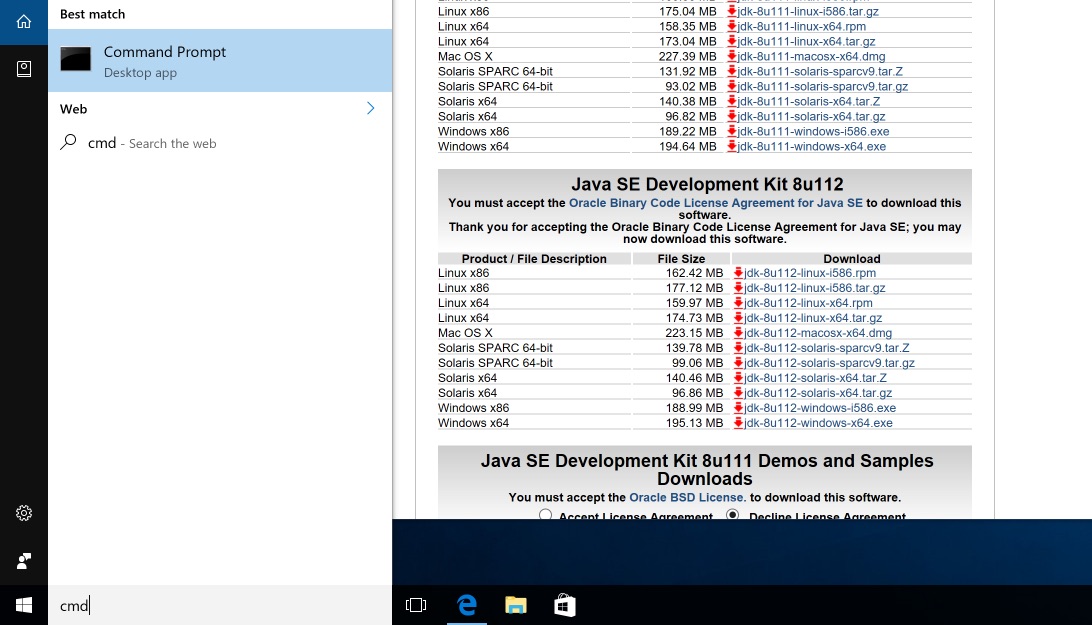
Task: Download jdk-8u111-windows-x64.exe
Action: point(811,146)
